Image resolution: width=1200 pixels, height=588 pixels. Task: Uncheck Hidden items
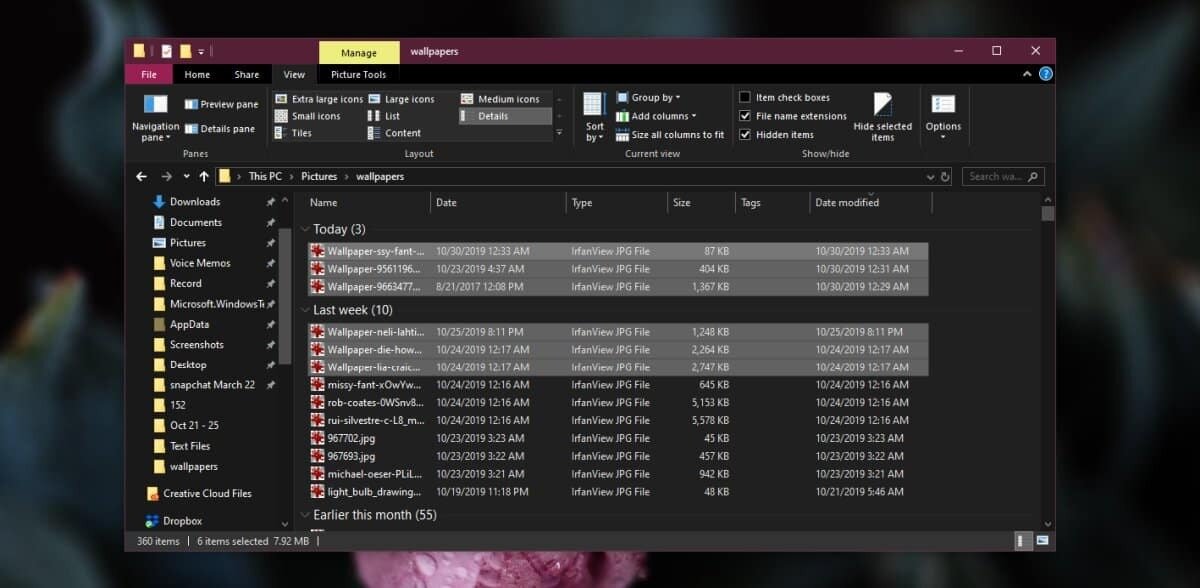(x=745, y=134)
